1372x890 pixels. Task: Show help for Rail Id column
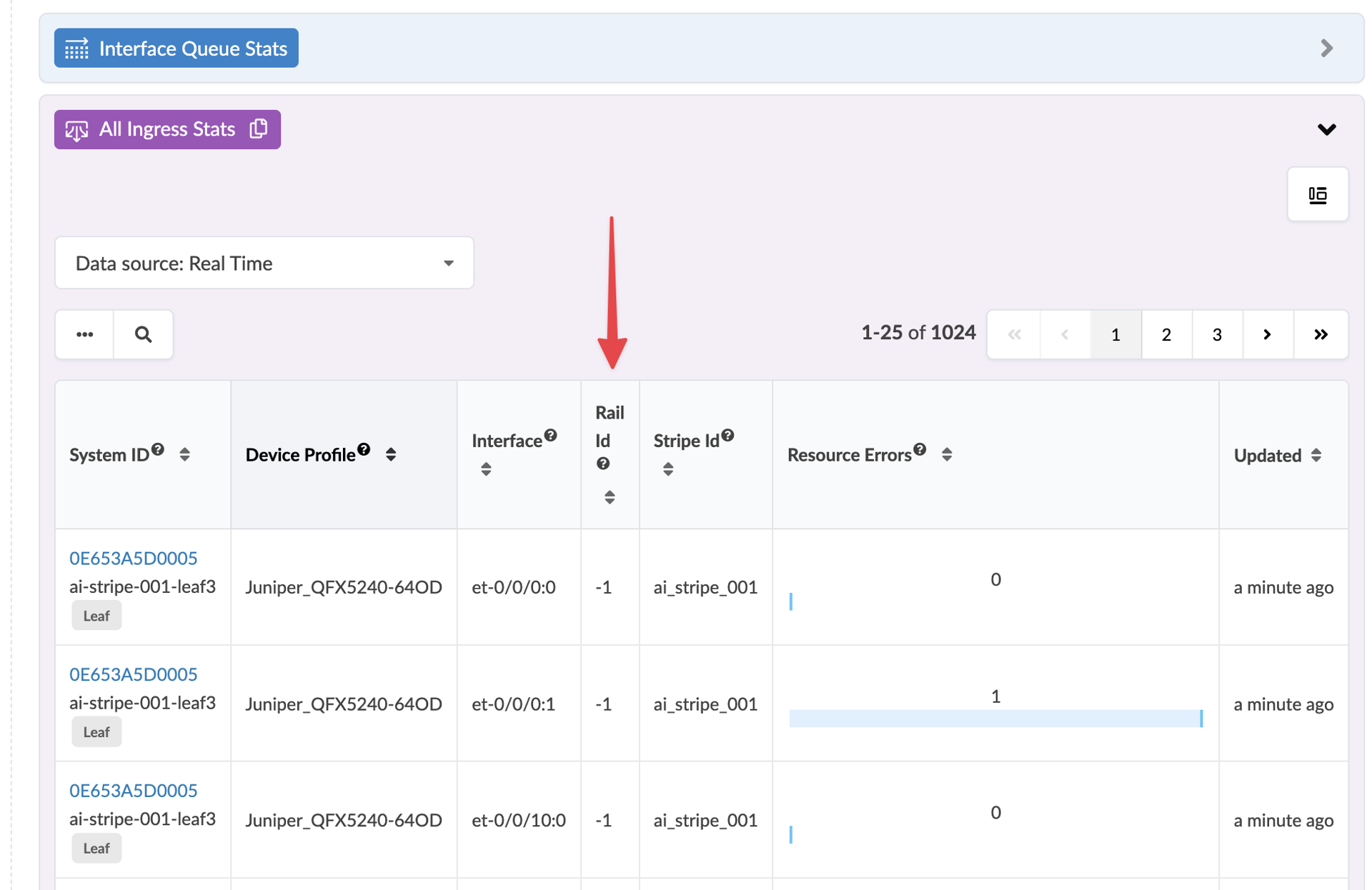point(603,464)
